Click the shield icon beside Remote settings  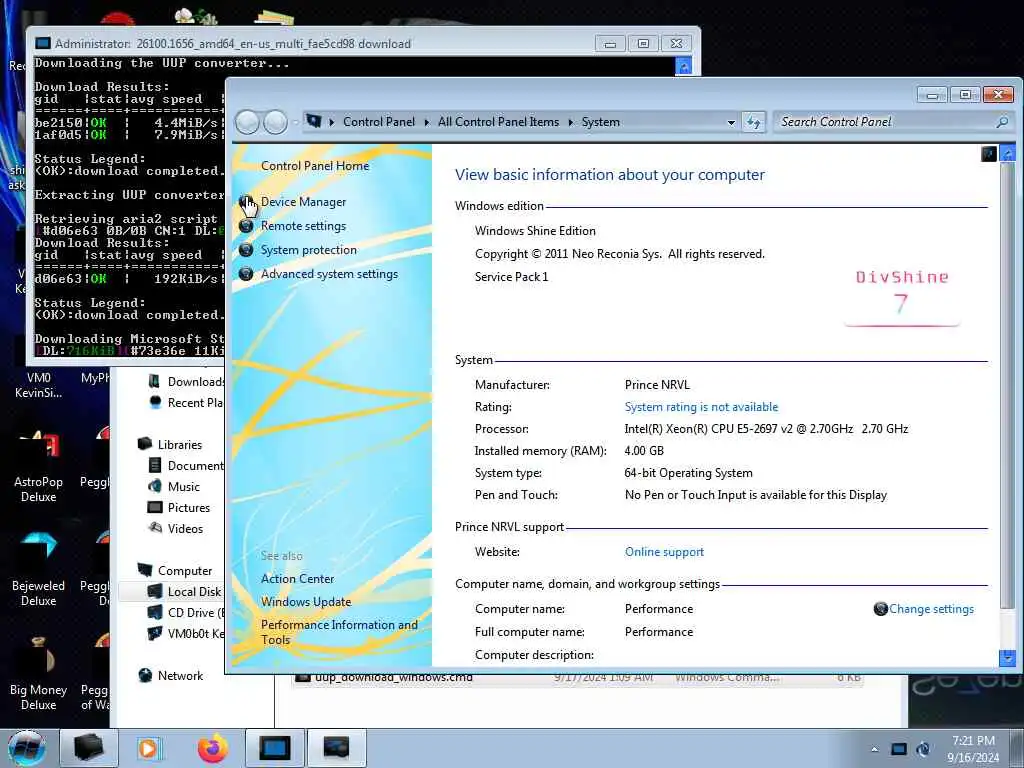[x=246, y=226]
